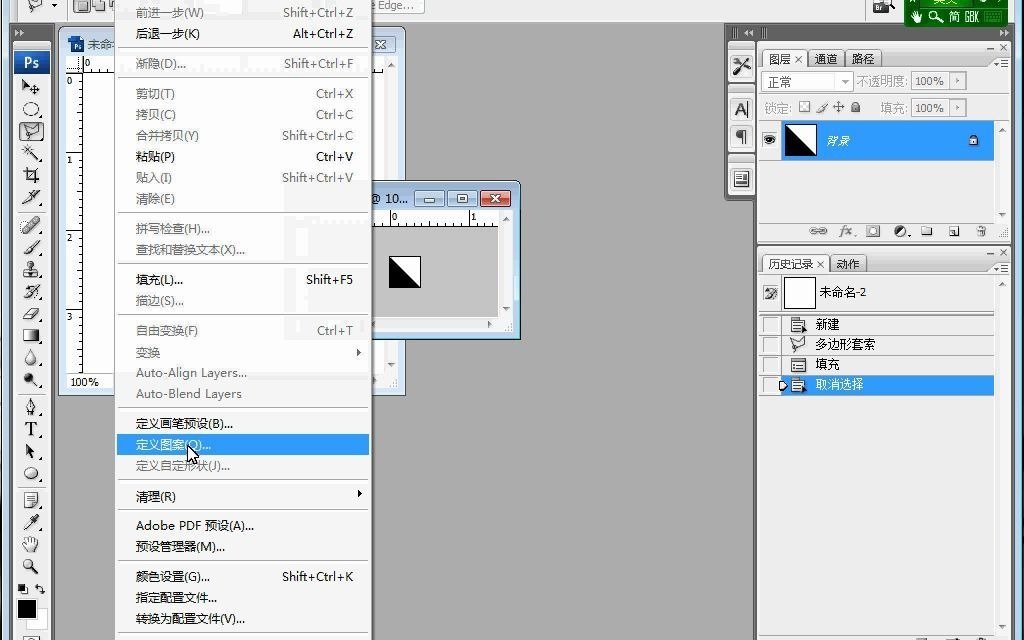Choose 预设管理器(M)... menu item
The width and height of the screenshot is (1024, 640).
point(243,547)
